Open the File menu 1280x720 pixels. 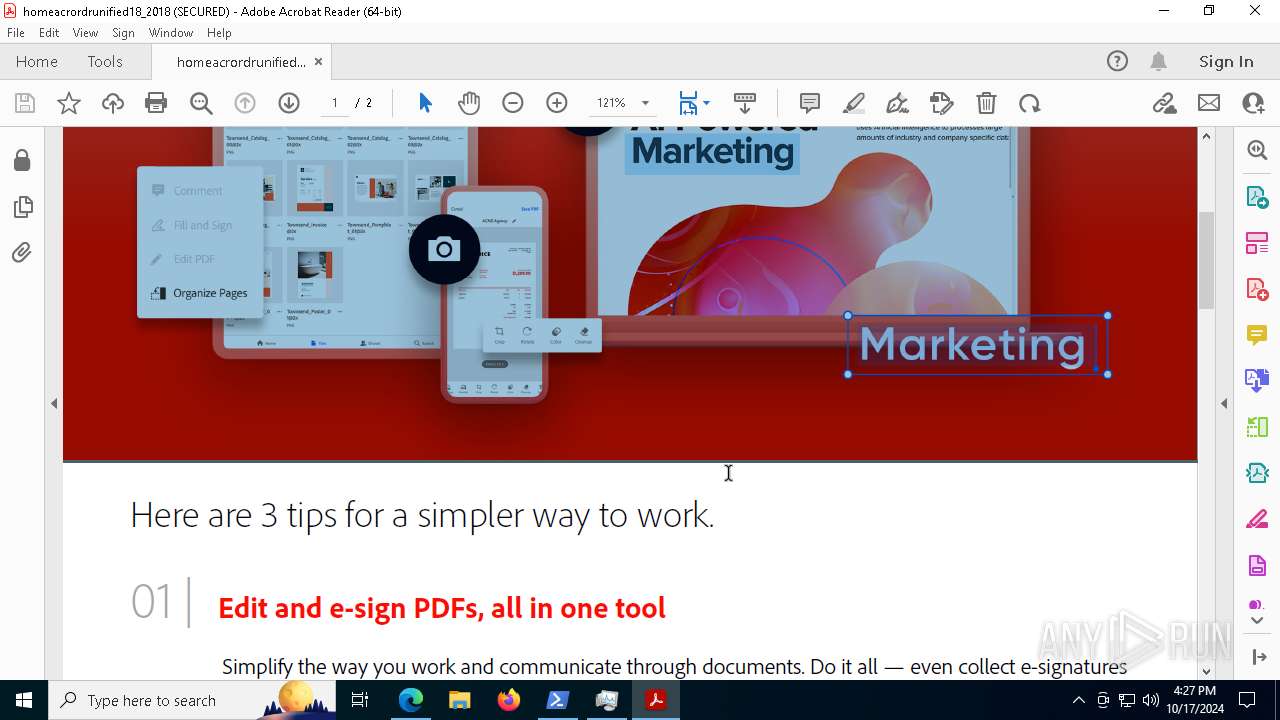16,33
